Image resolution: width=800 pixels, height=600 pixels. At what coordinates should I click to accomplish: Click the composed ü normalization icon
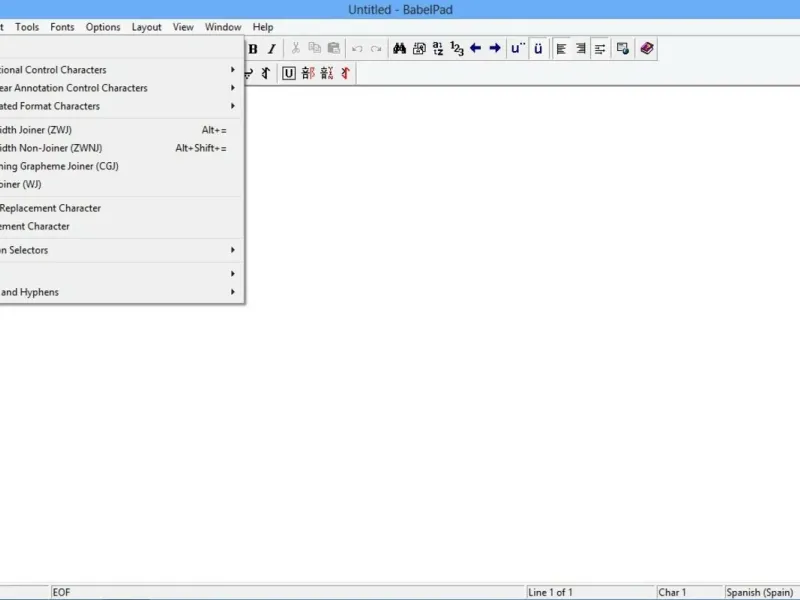click(538, 48)
